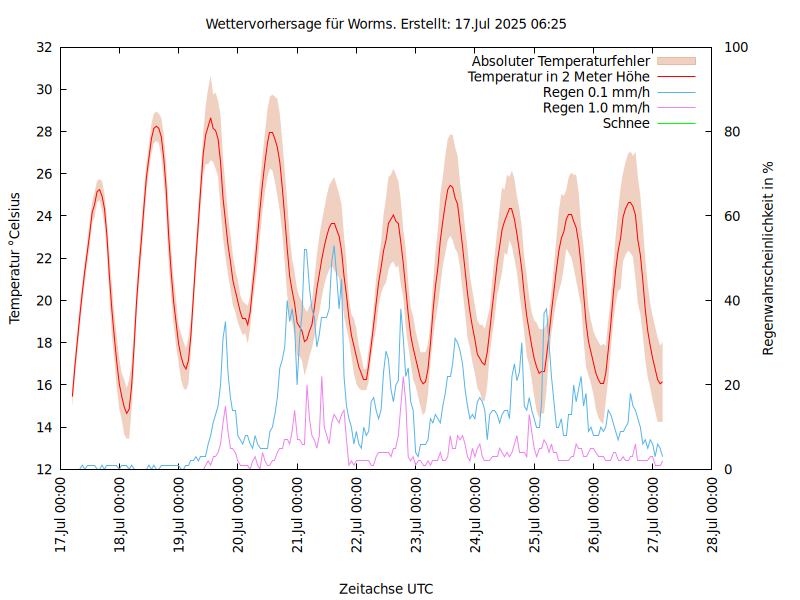Select the Regen 1.0 mm/h legend label
Viewport: 800px width, 600px height.
(596, 107)
